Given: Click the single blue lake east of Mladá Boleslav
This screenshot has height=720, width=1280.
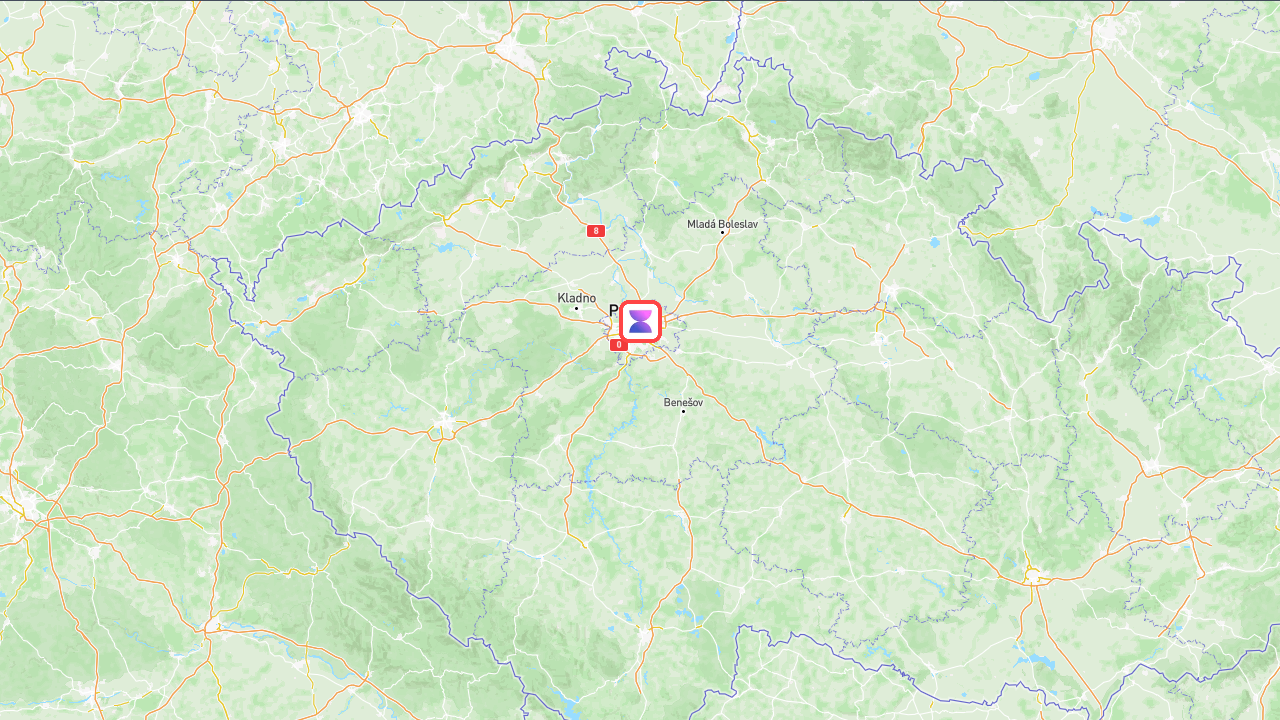Looking at the screenshot, I should [x=935, y=242].
